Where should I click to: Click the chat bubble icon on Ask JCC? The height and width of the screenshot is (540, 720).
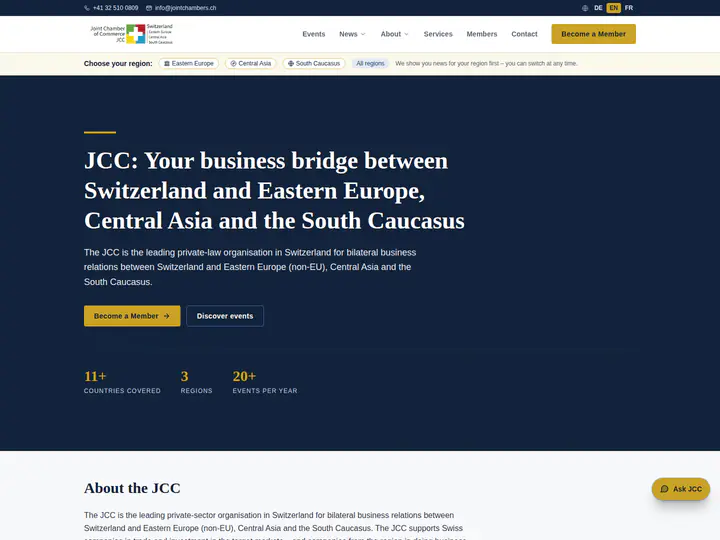pos(664,489)
